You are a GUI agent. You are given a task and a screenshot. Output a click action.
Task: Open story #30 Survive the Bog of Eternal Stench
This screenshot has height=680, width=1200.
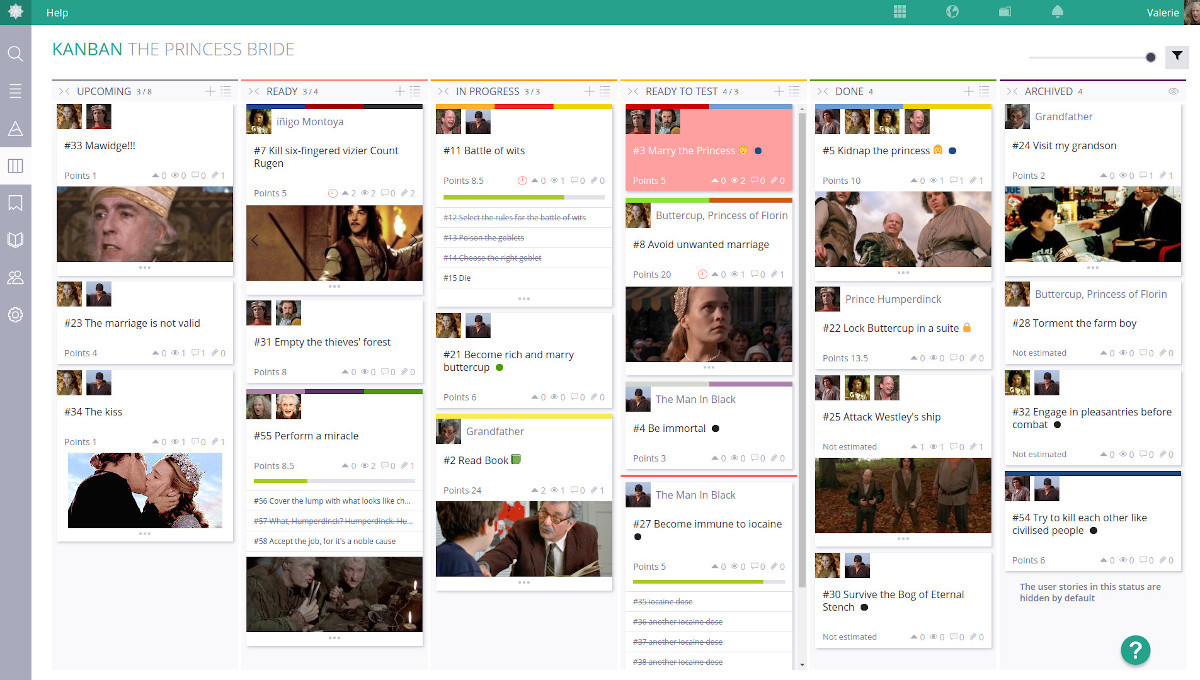(x=893, y=601)
